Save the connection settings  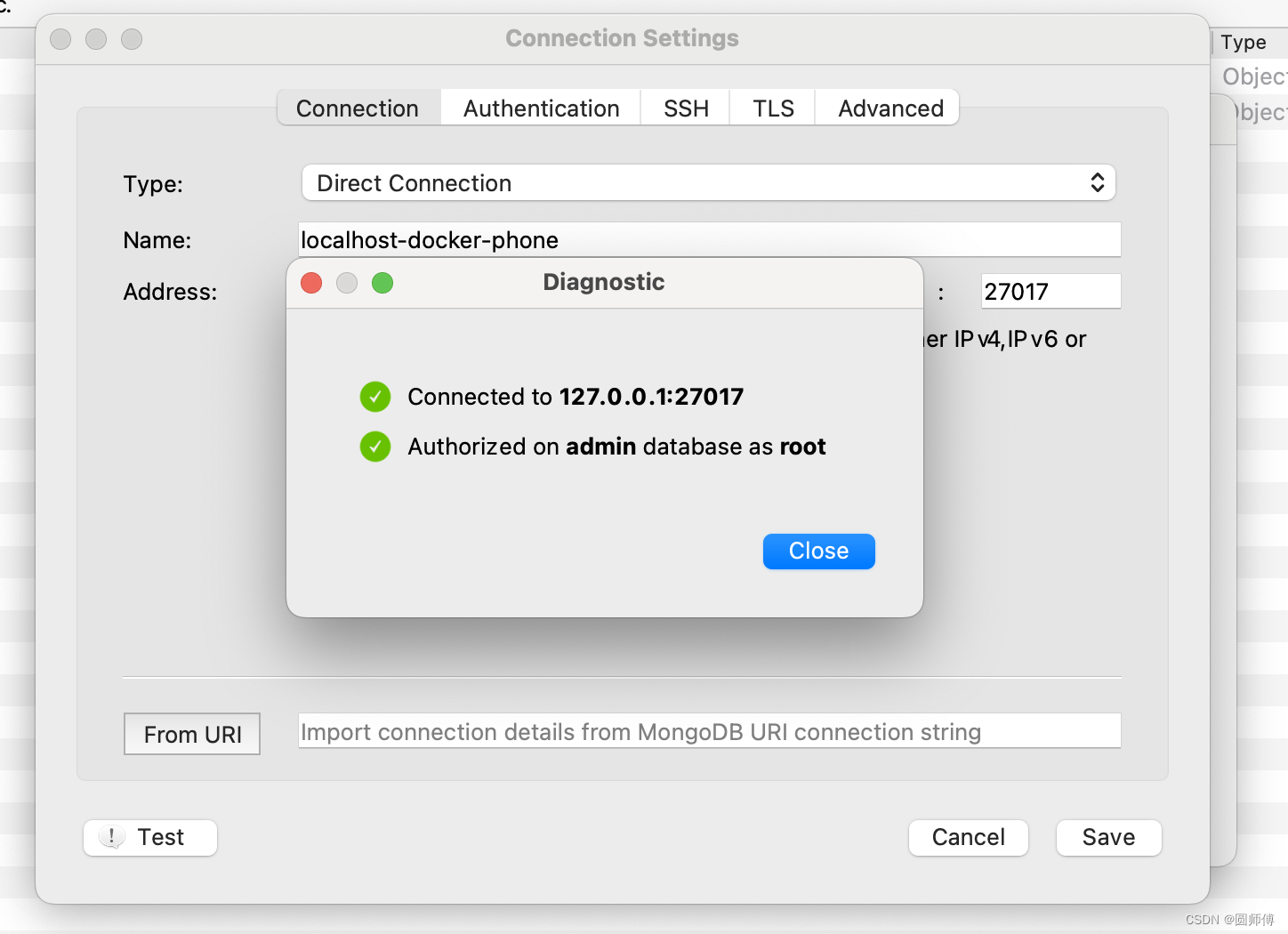tap(1108, 837)
